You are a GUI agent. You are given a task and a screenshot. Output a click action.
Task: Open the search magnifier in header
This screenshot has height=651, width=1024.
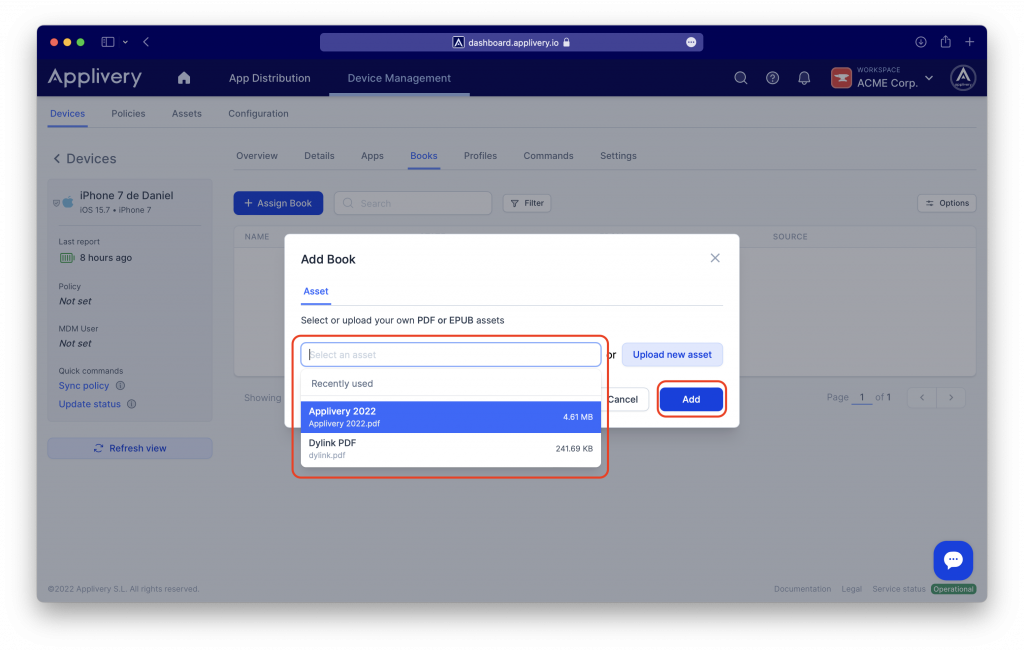[x=741, y=78]
